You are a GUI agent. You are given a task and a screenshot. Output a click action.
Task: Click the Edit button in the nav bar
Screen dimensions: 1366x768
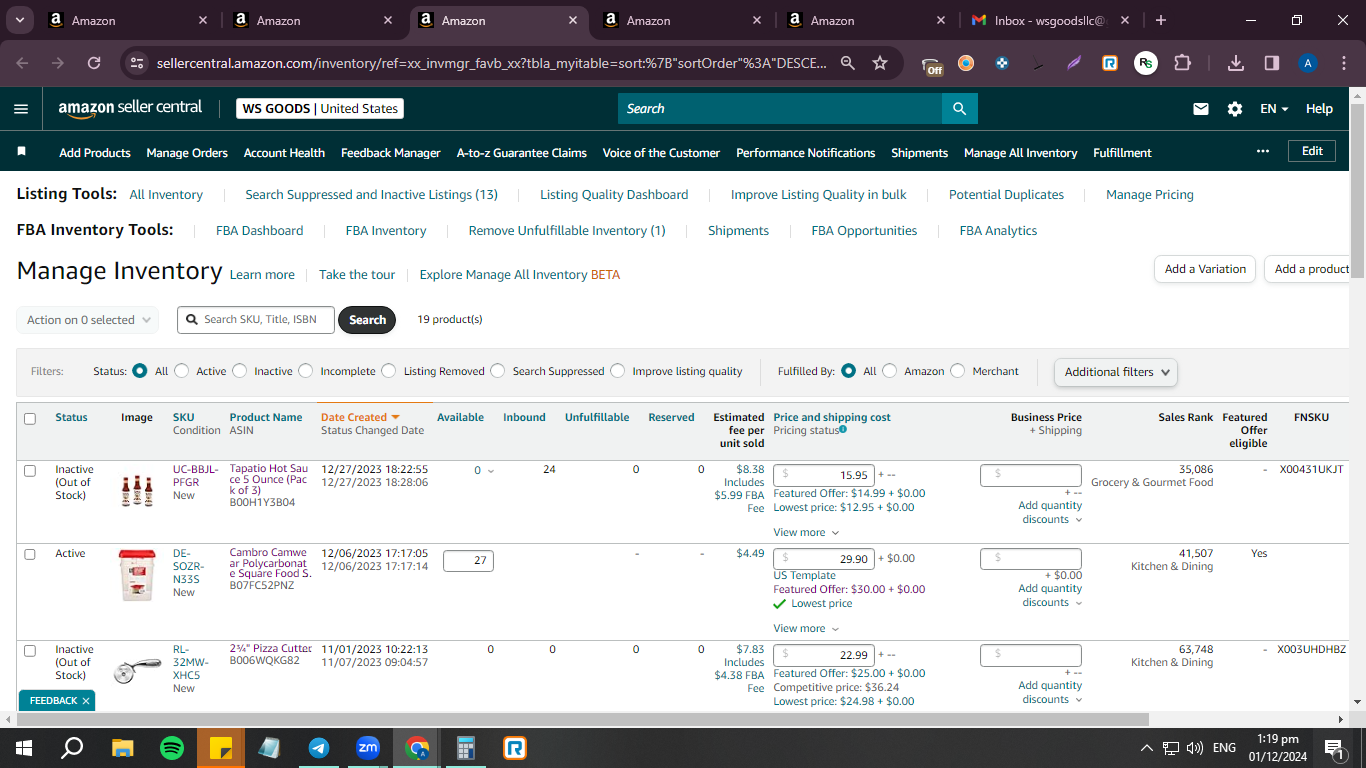pos(1312,151)
